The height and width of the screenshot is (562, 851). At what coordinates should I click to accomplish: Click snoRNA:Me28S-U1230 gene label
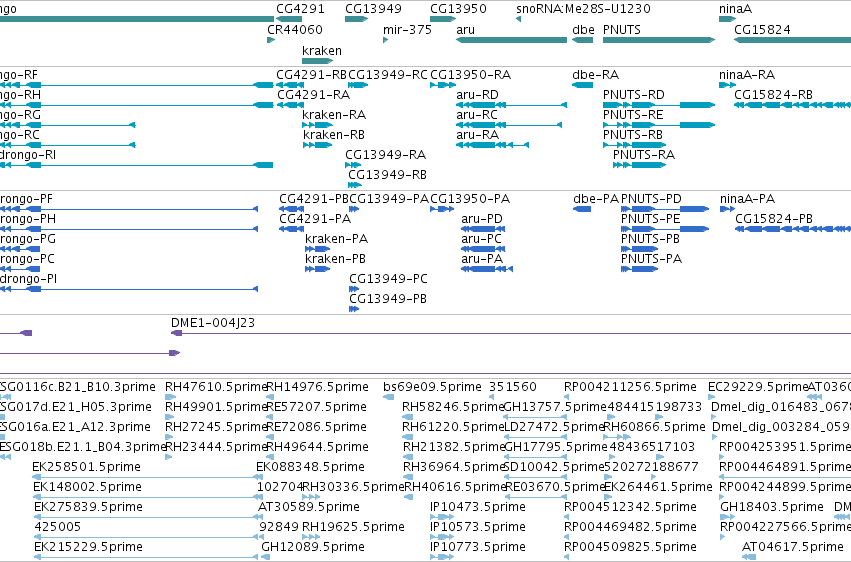coord(583,9)
